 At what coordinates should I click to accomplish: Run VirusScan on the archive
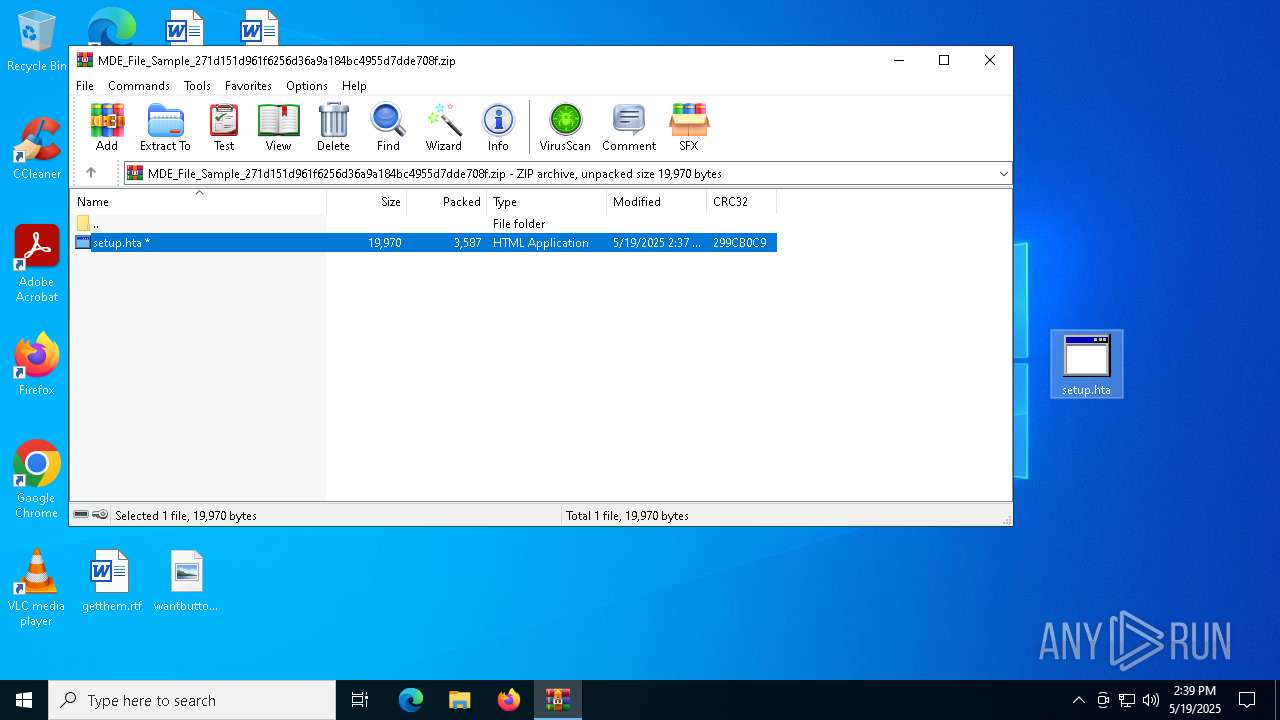point(565,127)
